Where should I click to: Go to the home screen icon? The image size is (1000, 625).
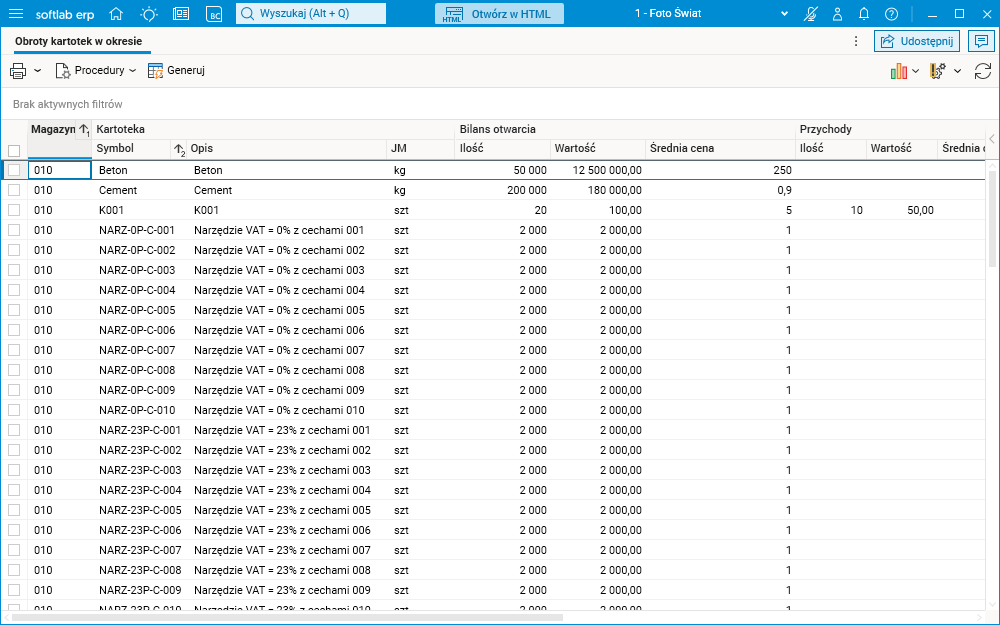pyautogui.click(x=117, y=14)
